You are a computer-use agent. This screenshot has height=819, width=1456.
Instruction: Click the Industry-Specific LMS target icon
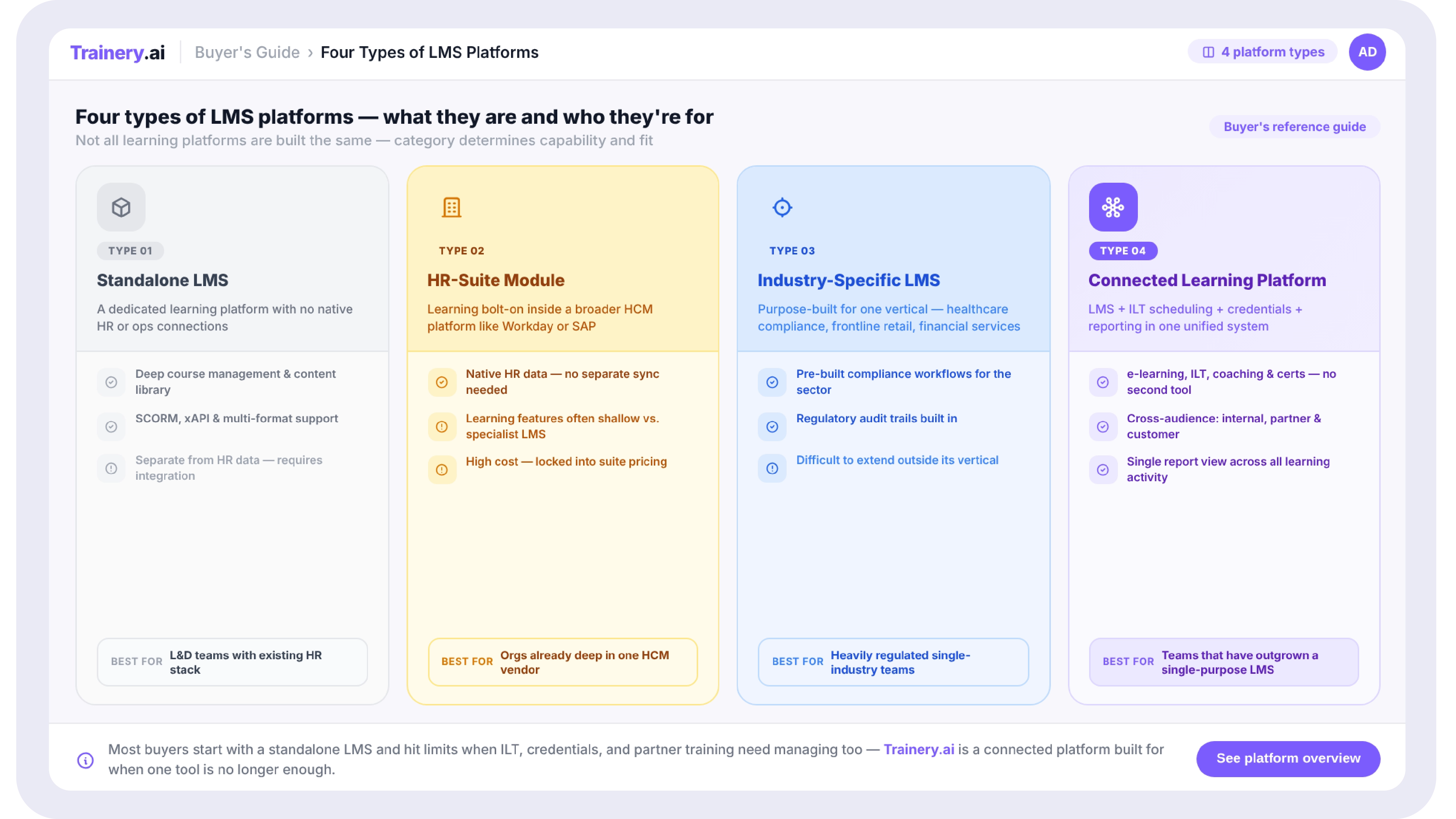click(782, 207)
